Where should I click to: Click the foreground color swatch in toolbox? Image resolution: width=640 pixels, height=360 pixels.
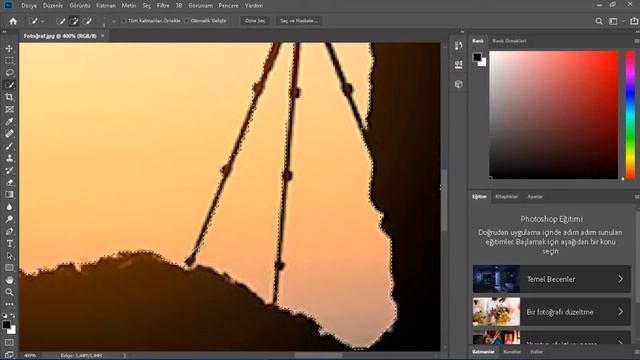[6, 325]
